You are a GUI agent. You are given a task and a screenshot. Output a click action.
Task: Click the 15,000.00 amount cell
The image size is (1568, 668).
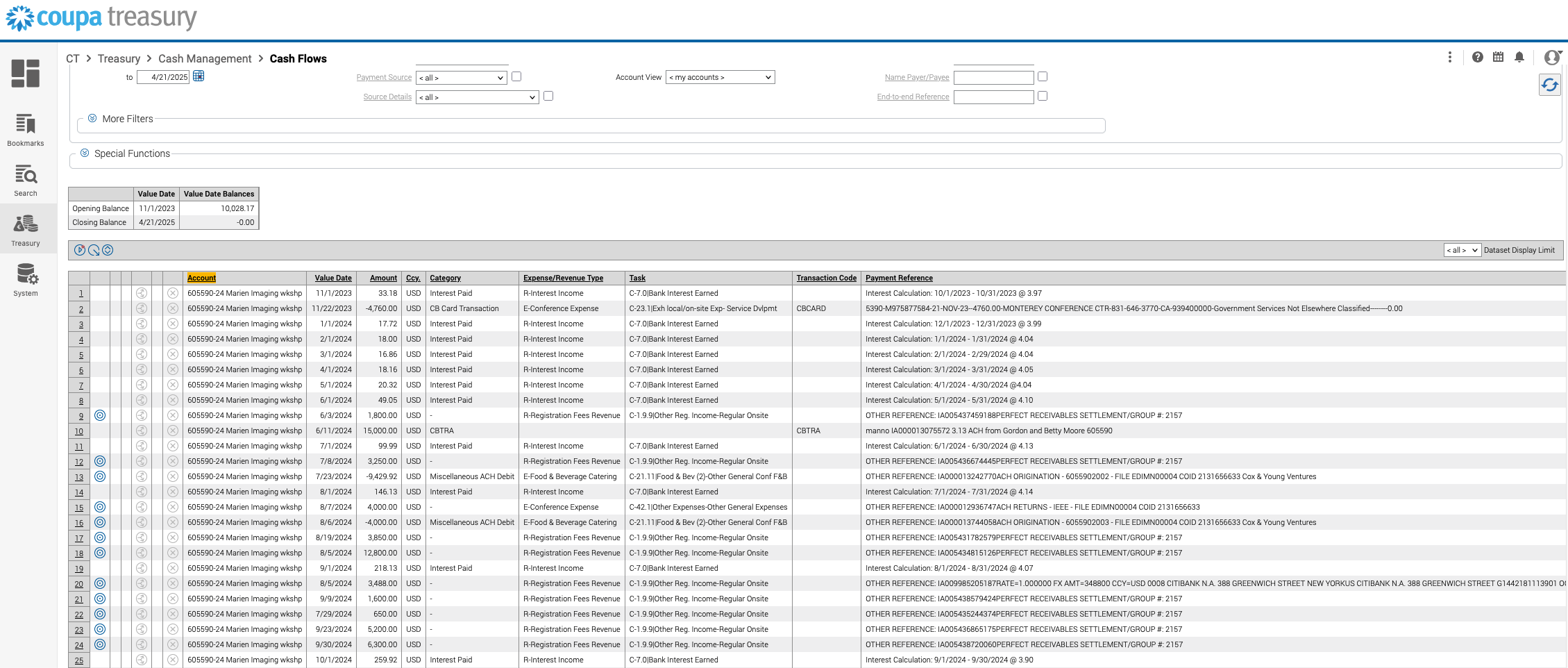pos(379,431)
